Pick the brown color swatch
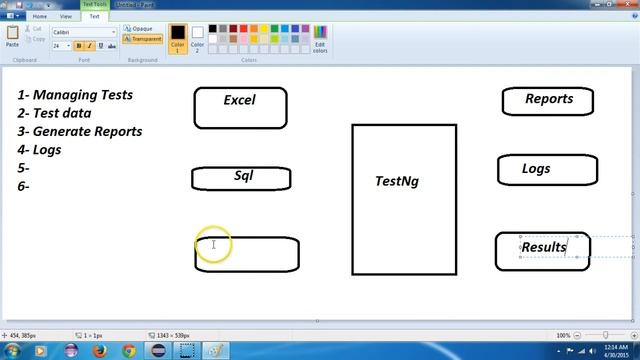This screenshot has width=640, height=360. point(233,39)
